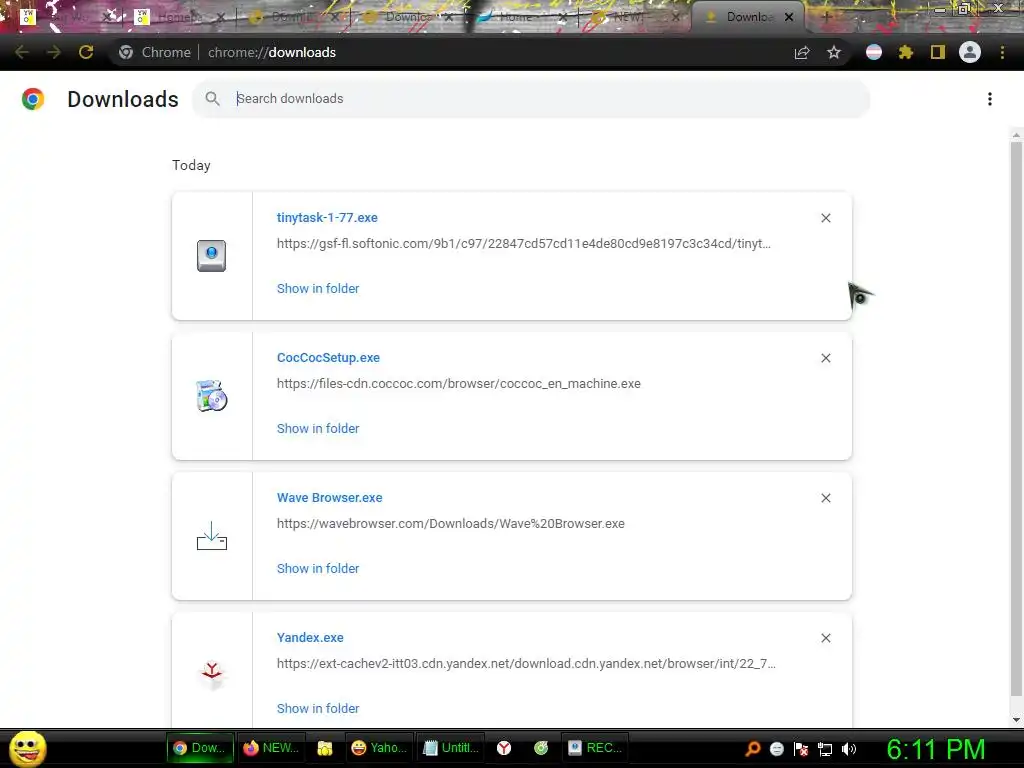The height and width of the screenshot is (768, 1024).
Task: Switch to REC... taskbar button
Action: click(595, 748)
